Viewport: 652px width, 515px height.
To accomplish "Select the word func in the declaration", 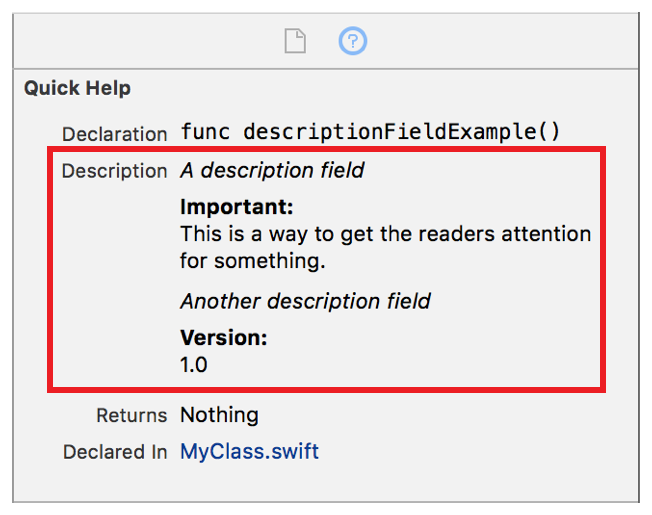I will (x=206, y=132).
